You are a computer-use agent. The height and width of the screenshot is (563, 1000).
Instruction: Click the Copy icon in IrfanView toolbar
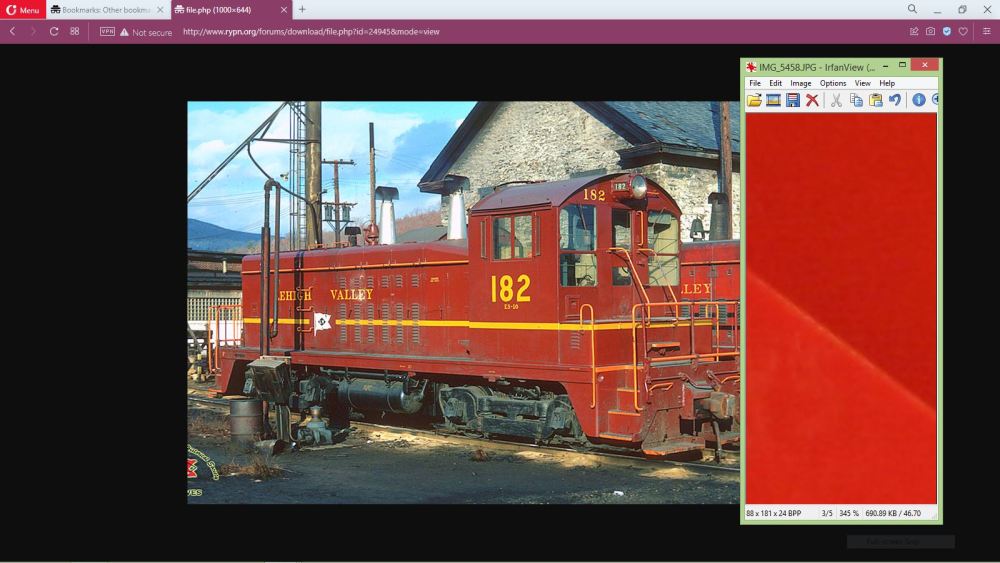857,100
